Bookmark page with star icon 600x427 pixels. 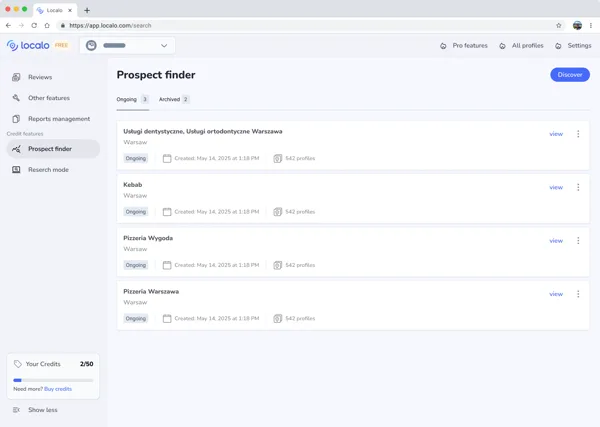(559, 25)
